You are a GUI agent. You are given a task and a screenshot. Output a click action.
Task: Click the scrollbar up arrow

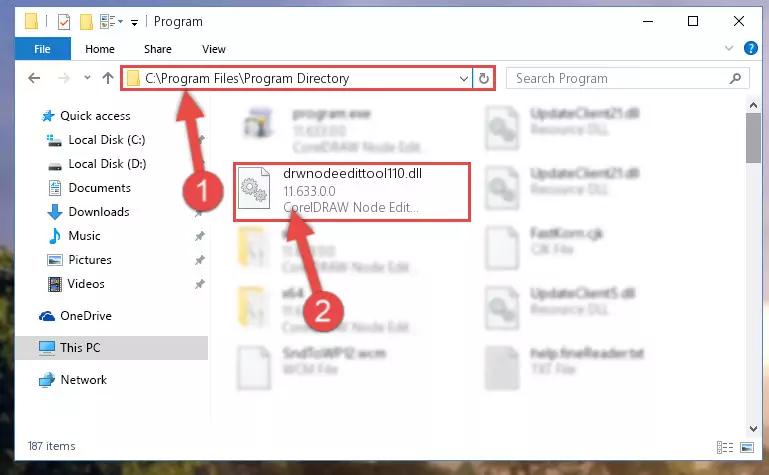click(x=753, y=105)
